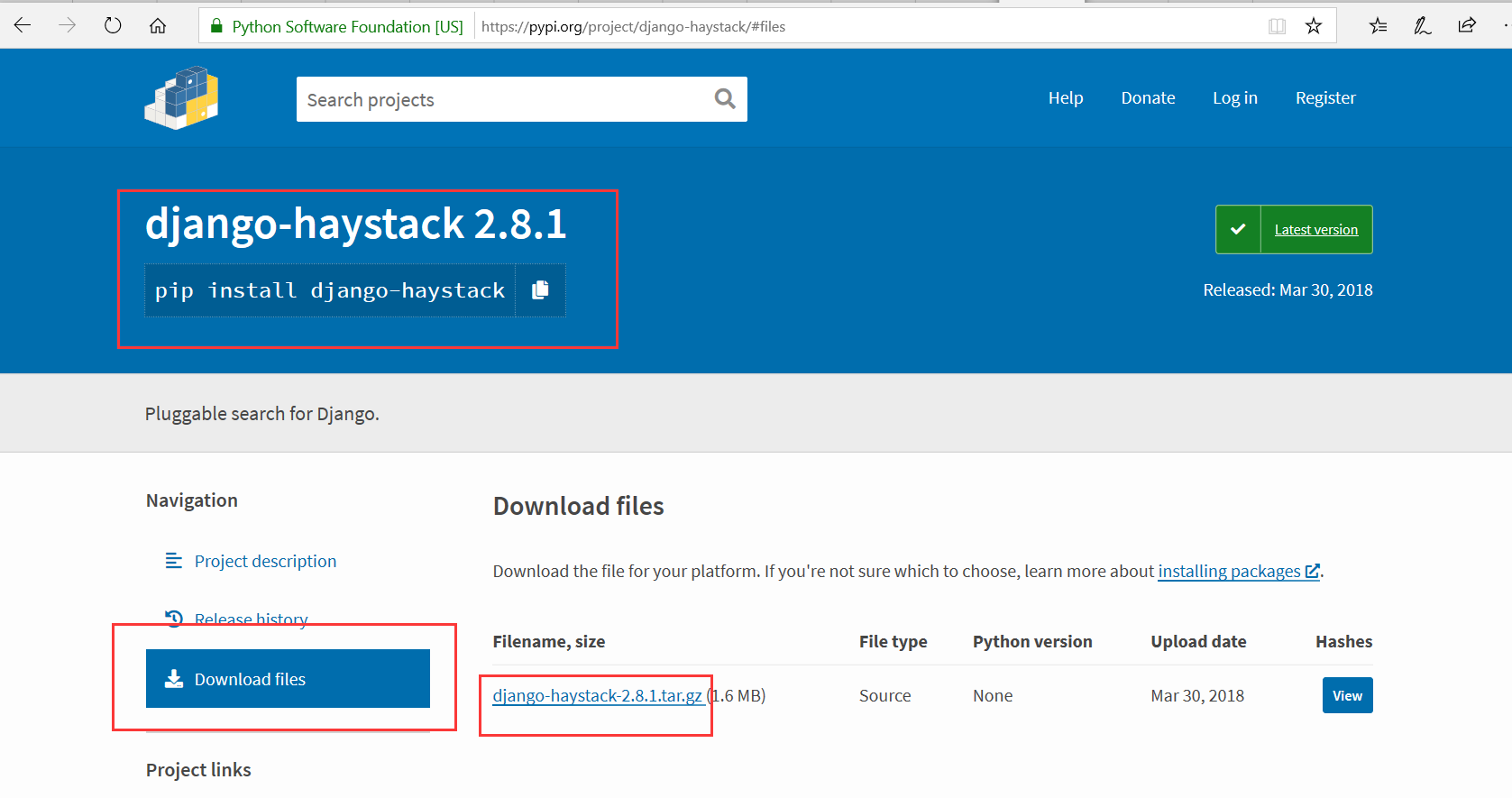
Task: Go to Log in
Action: pyautogui.click(x=1235, y=97)
